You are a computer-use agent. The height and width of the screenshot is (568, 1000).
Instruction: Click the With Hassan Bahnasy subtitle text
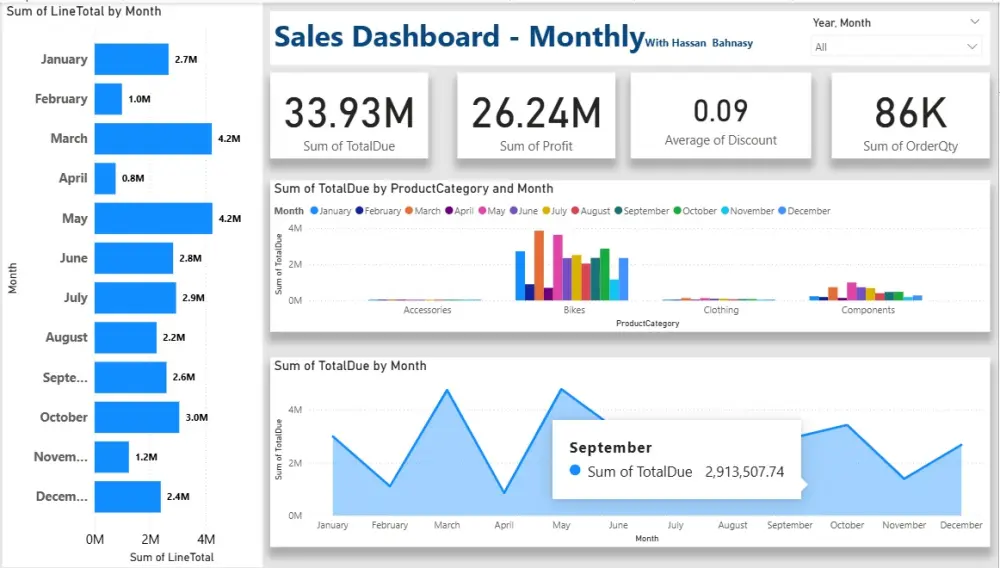699,43
